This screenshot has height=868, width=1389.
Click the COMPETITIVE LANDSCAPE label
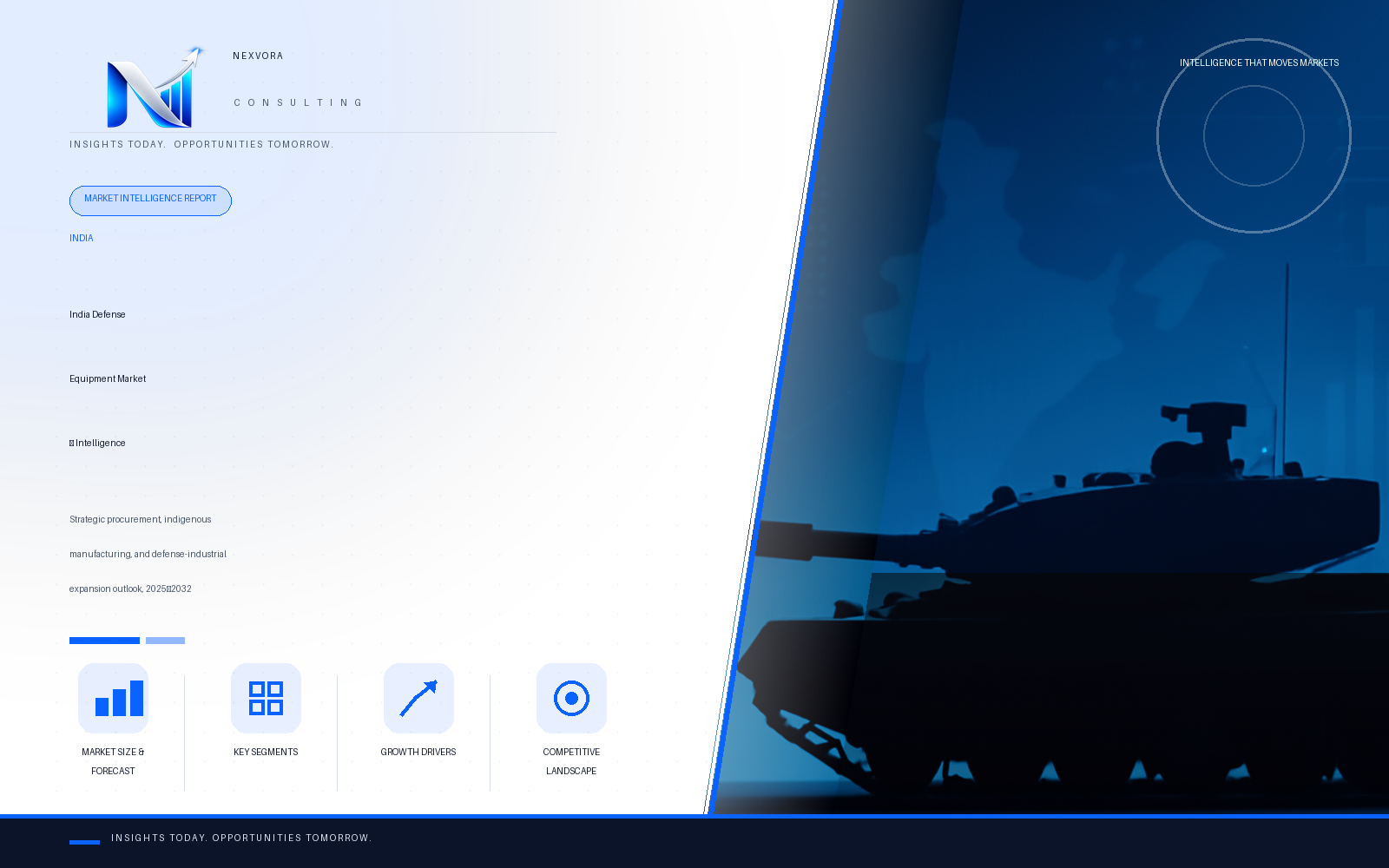pyautogui.click(x=571, y=761)
